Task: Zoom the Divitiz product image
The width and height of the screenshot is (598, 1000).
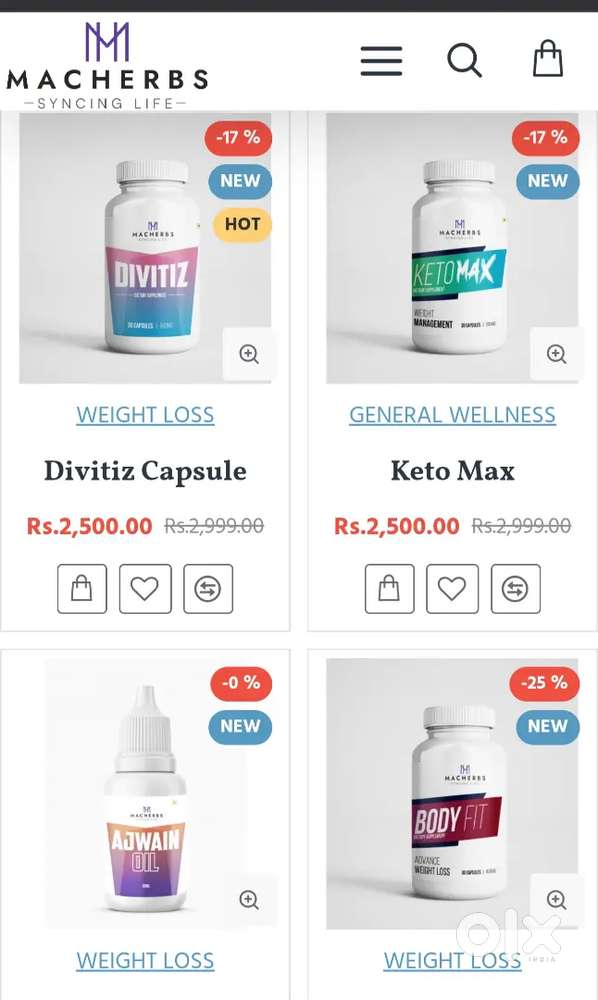Action: (x=249, y=354)
